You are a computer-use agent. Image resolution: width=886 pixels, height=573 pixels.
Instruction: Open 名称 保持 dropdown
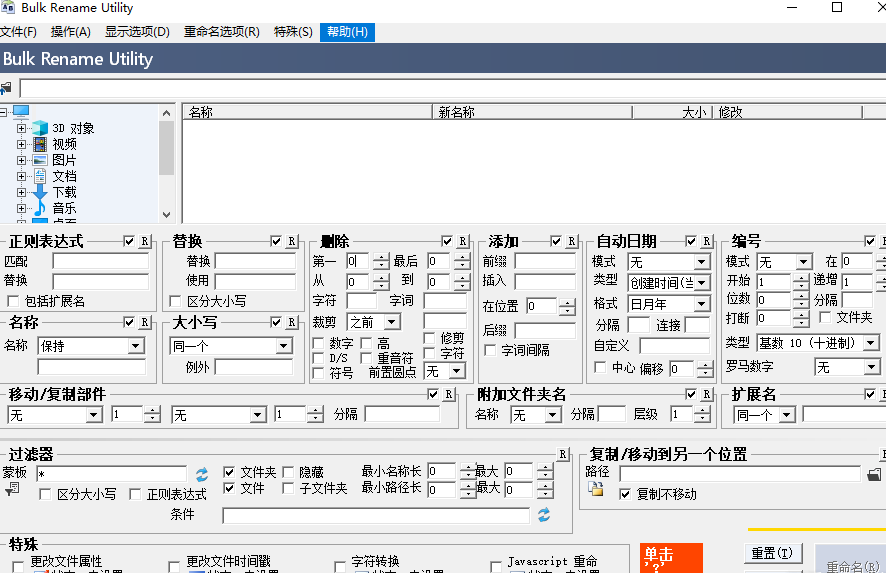pyautogui.click(x=136, y=346)
